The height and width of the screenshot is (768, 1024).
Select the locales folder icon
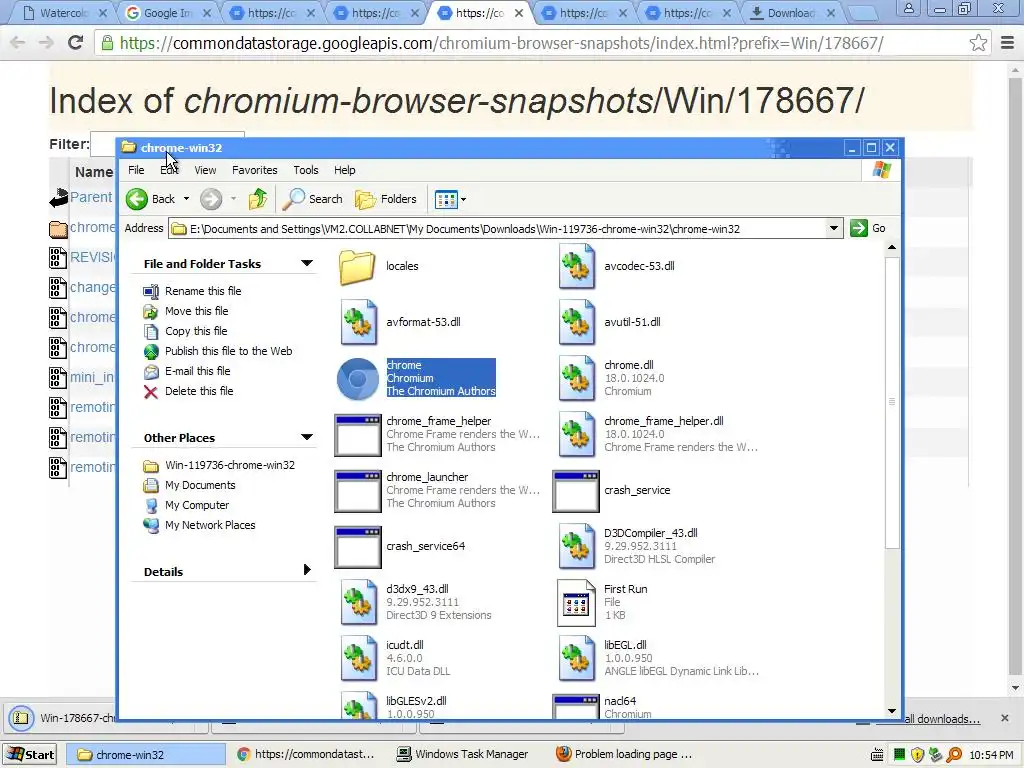point(357,266)
